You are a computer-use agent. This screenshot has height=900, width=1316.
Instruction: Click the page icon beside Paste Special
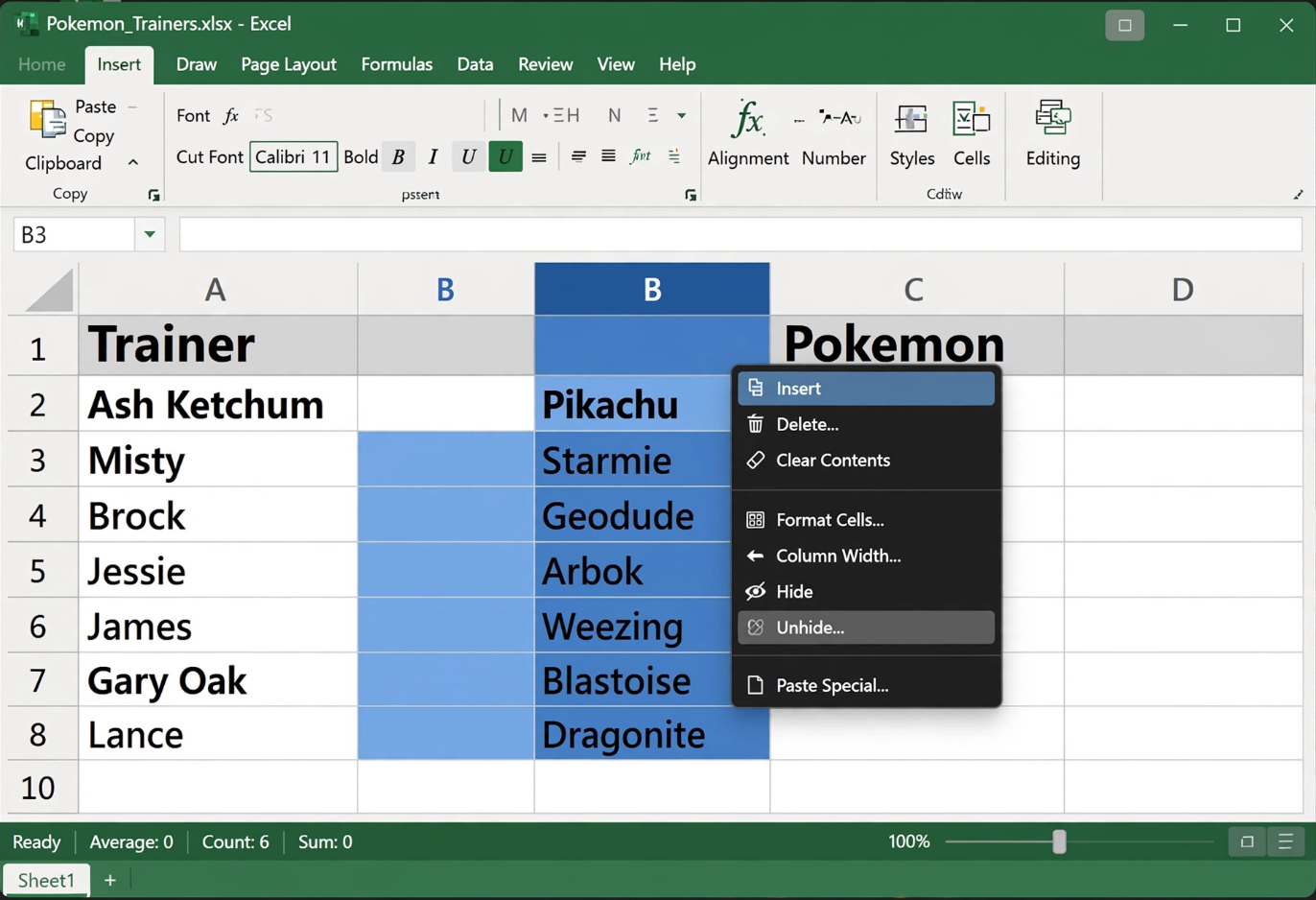tap(756, 685)
